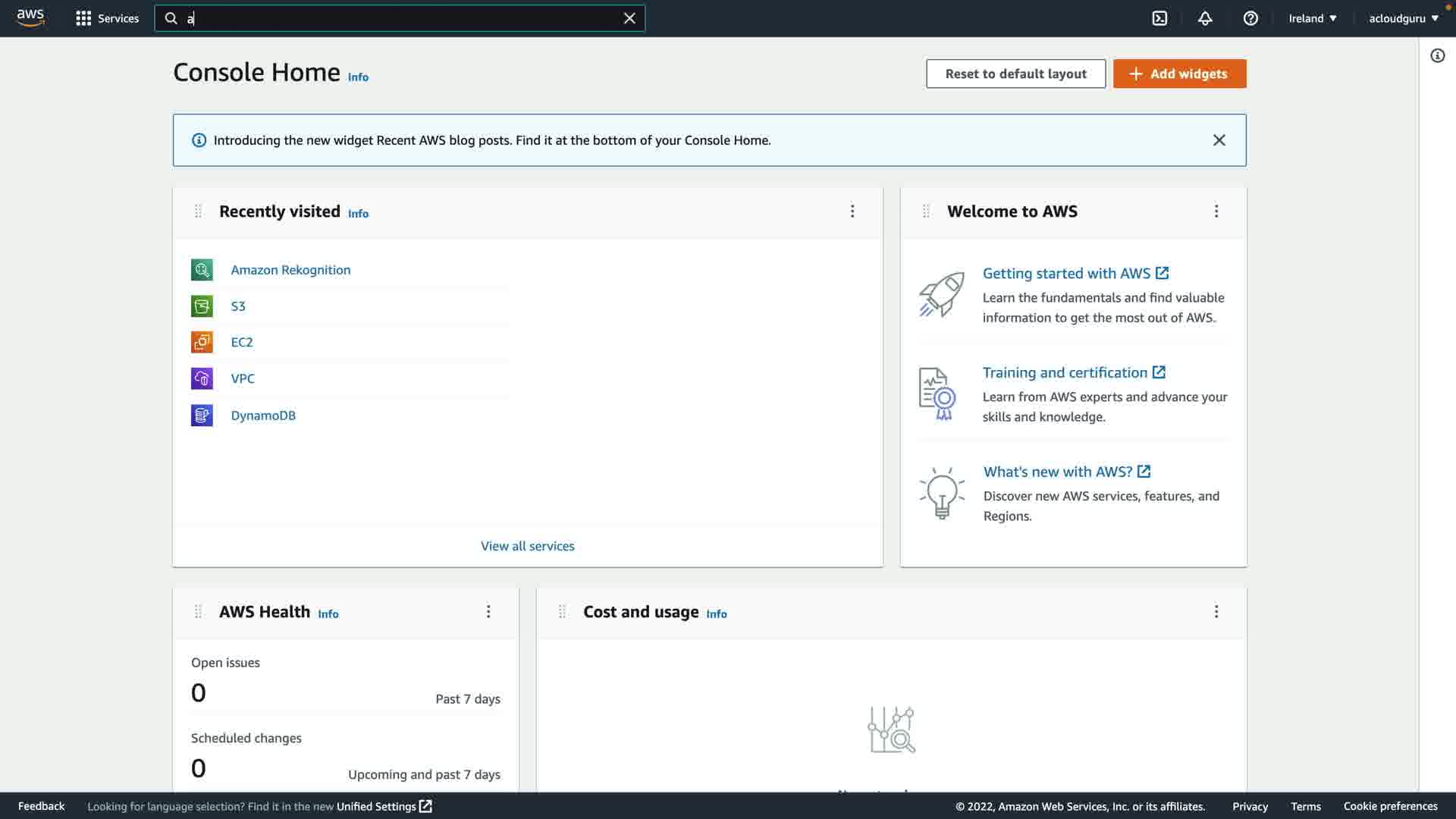The width and height of the screenshot is (1456, 819).
Task: Open AWS Health widget options menu
Action: (488, 612)
